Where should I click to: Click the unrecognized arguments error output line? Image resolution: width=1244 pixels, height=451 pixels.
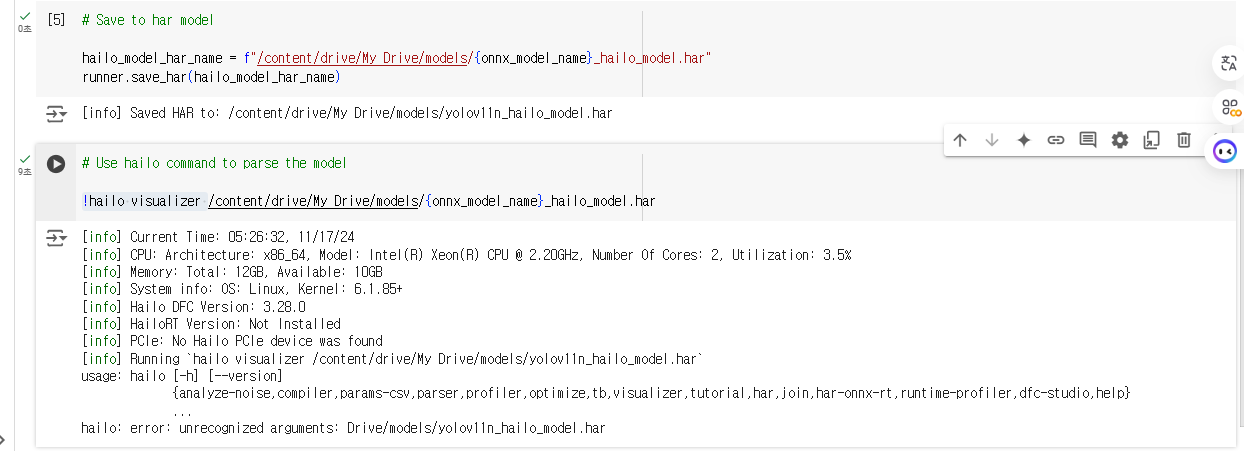click(343, 428)
